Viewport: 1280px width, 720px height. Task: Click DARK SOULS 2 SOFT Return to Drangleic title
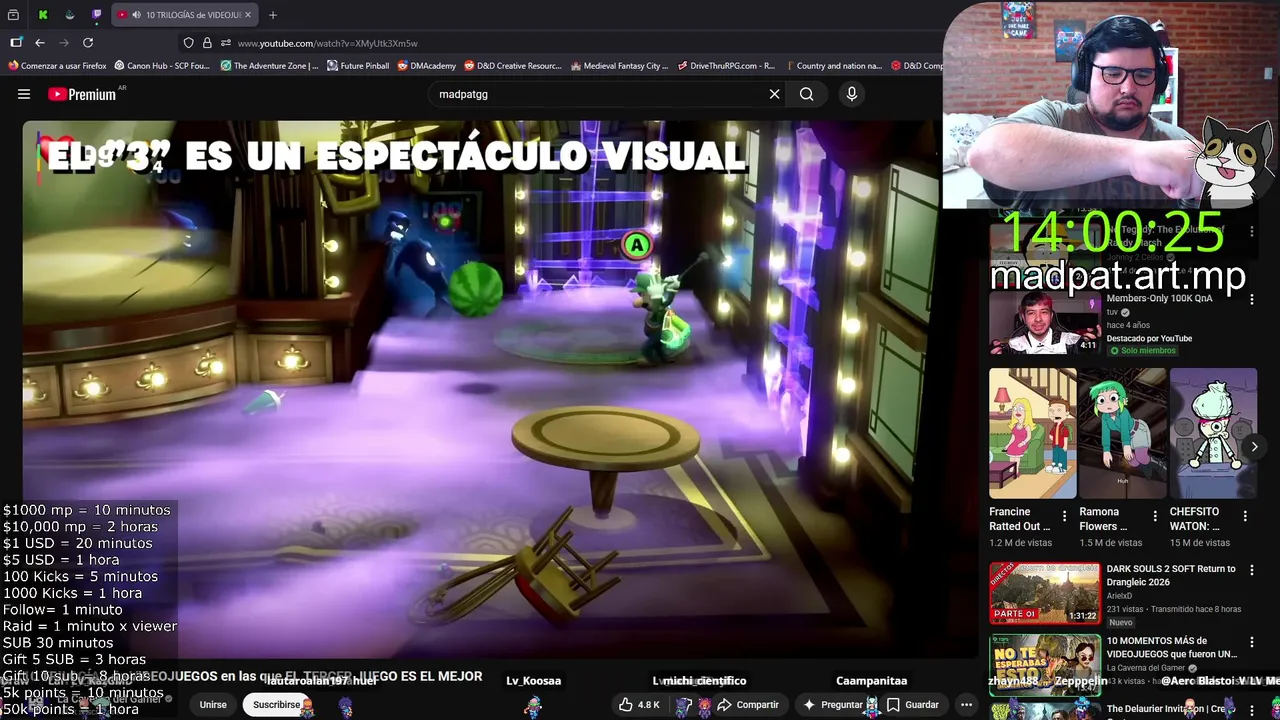pos(1171,575)
